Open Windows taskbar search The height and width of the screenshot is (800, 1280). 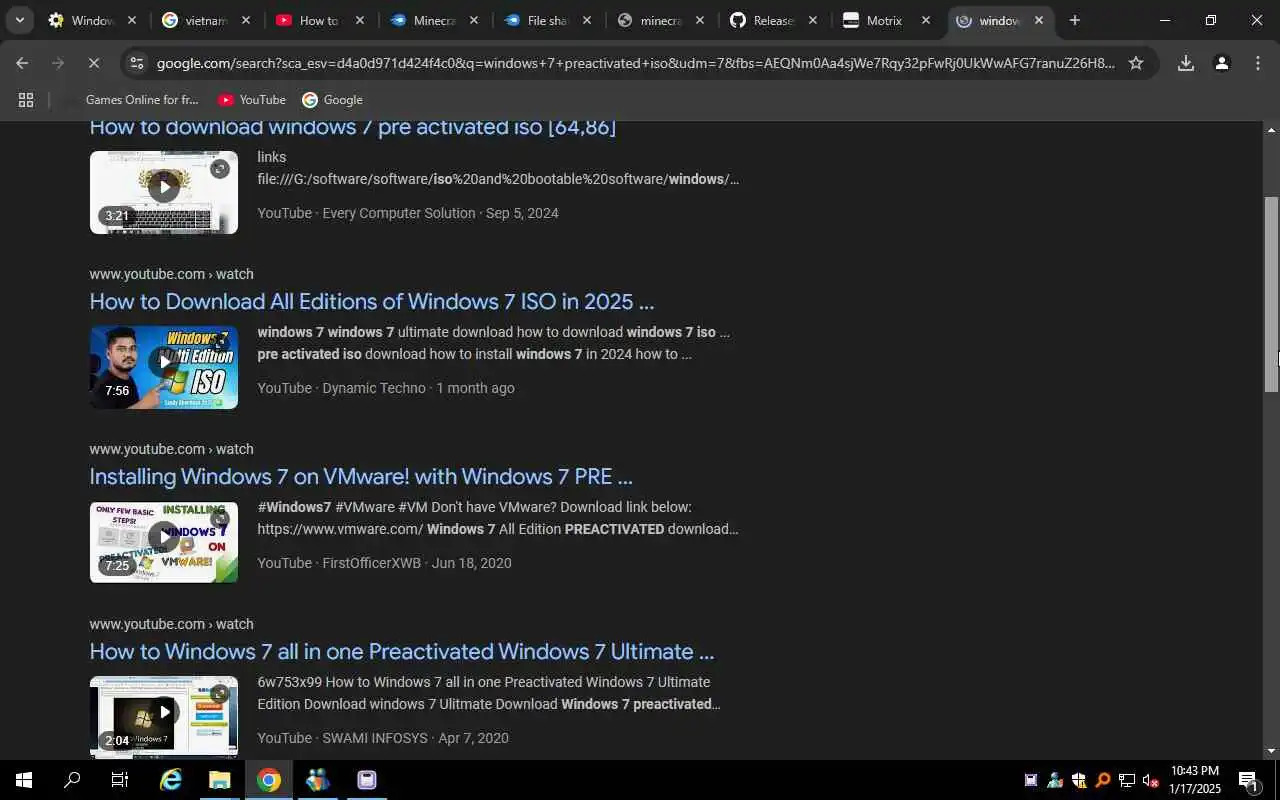pyautogui.click(x=72, y=780)
